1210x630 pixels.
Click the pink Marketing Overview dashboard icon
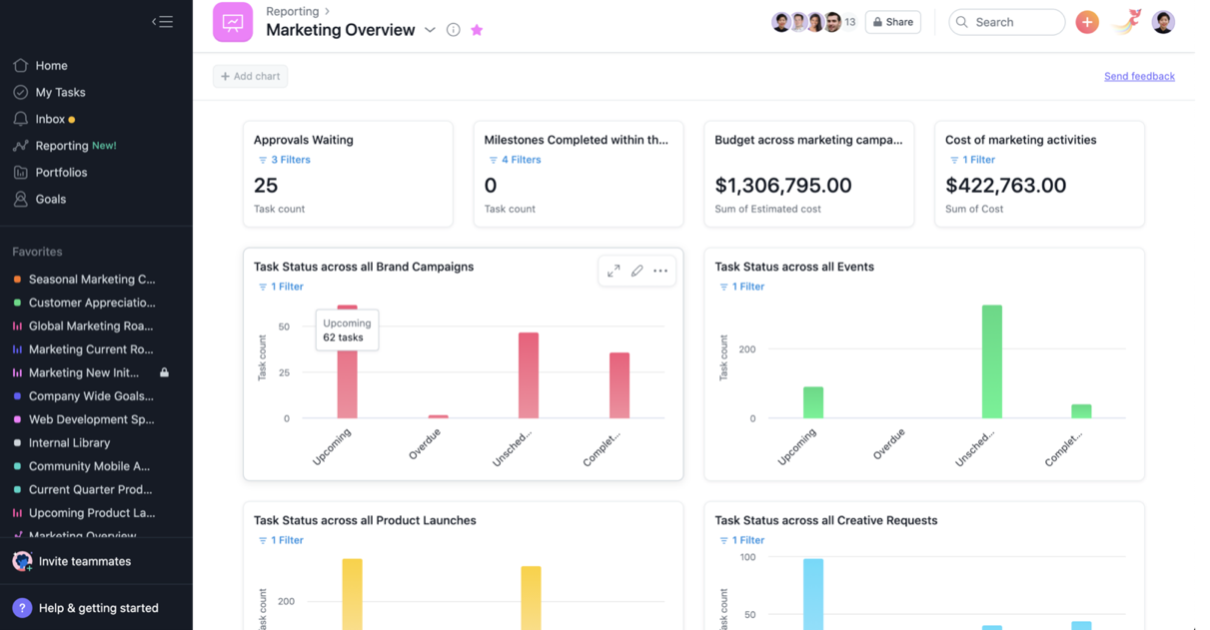pos(233,22)
